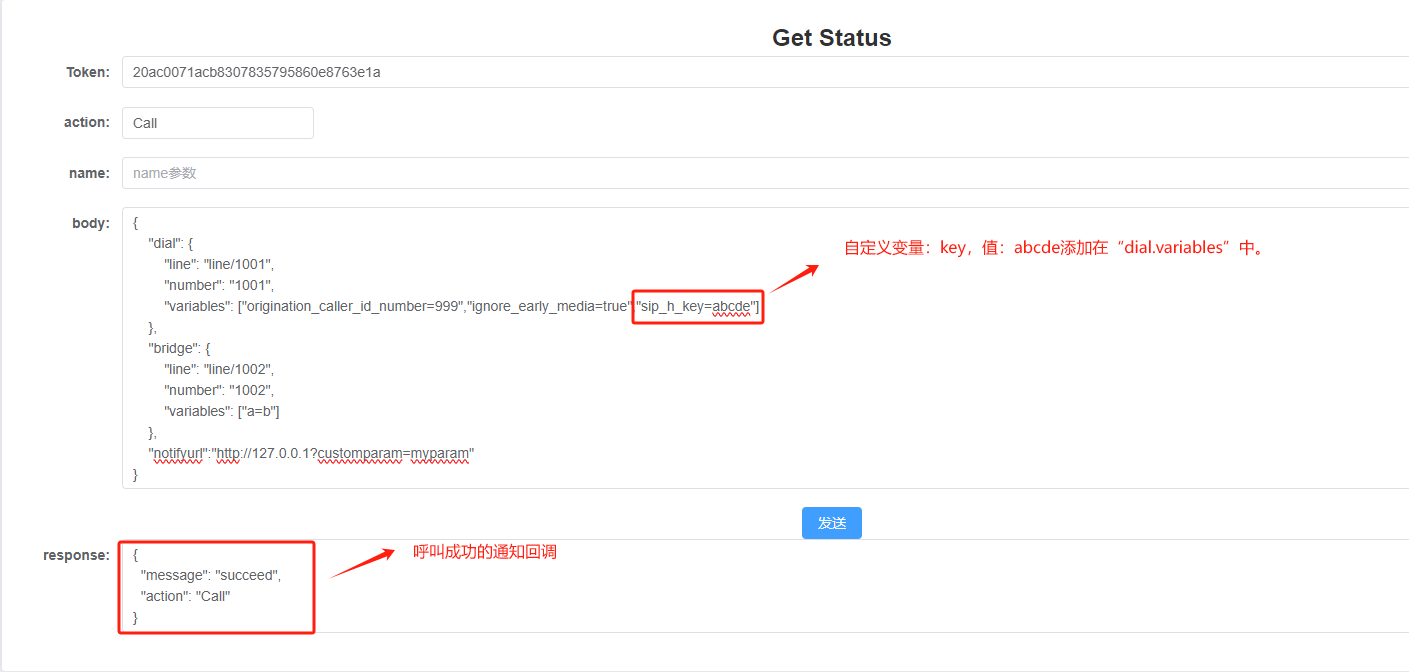Click the name: label
This screenshot has height=672, width=1409.
tap(89, 173)
